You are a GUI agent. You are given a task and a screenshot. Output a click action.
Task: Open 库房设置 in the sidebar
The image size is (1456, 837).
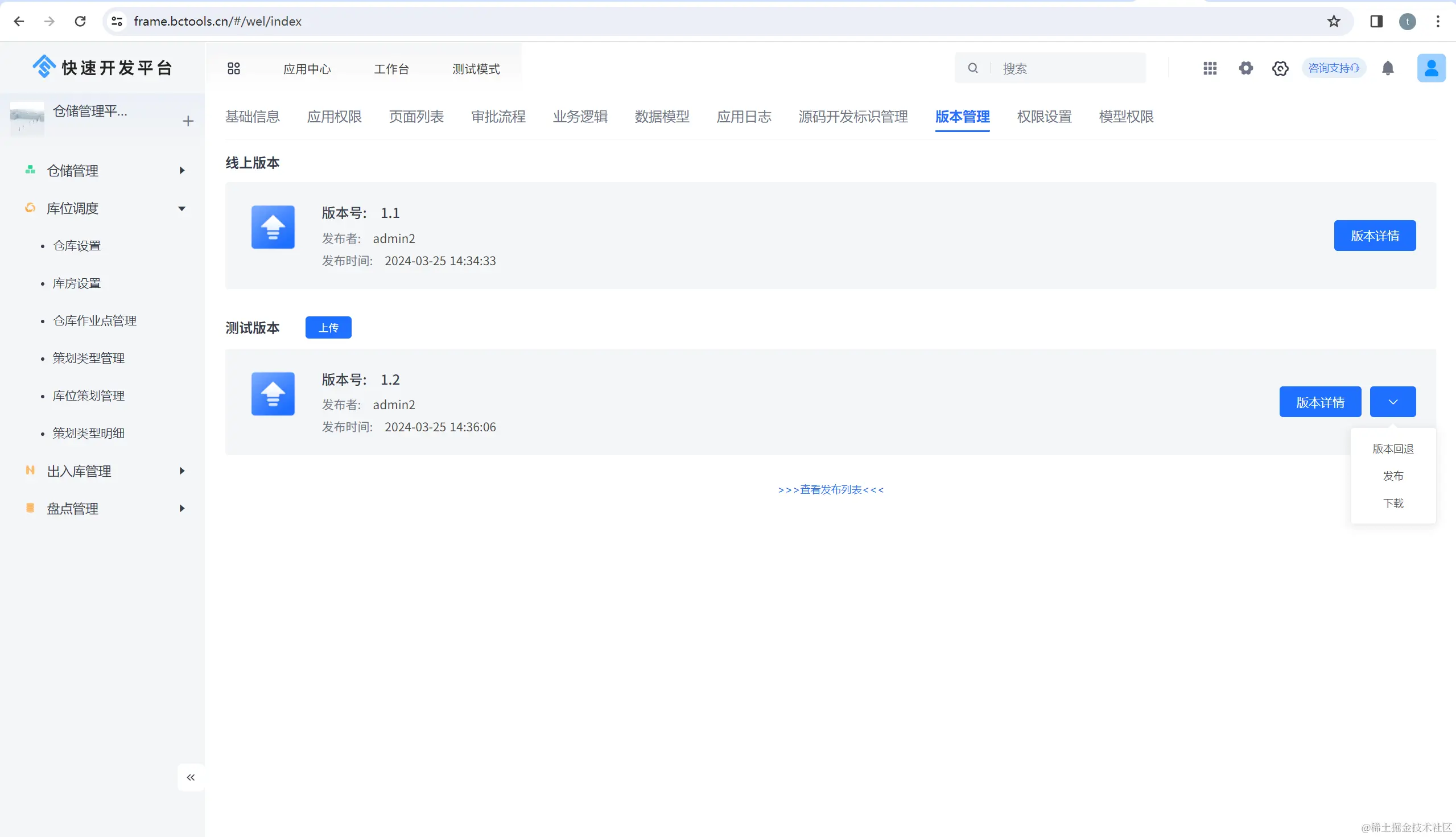point(76,283)
